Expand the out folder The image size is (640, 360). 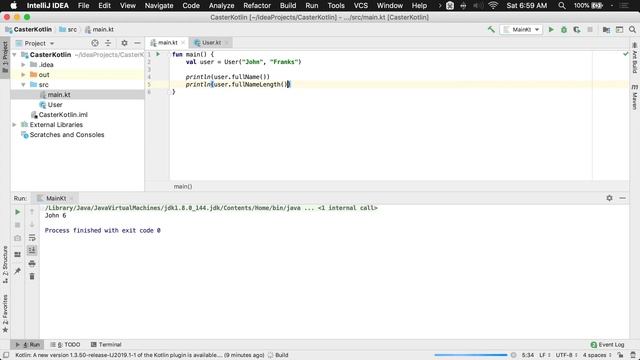(23, 75)
